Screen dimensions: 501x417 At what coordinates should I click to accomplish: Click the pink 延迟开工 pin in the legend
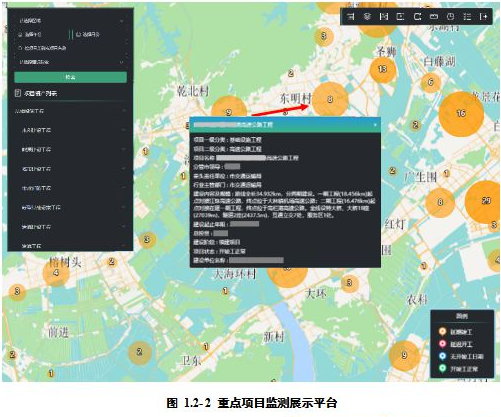[x=442, y=344]
